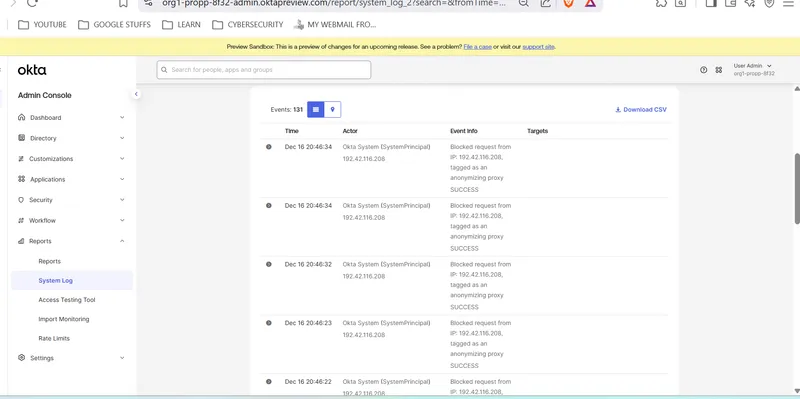Switch to map view of events
Image resolution: width=800 pixels, height=399 pixels.
(333, 109)
